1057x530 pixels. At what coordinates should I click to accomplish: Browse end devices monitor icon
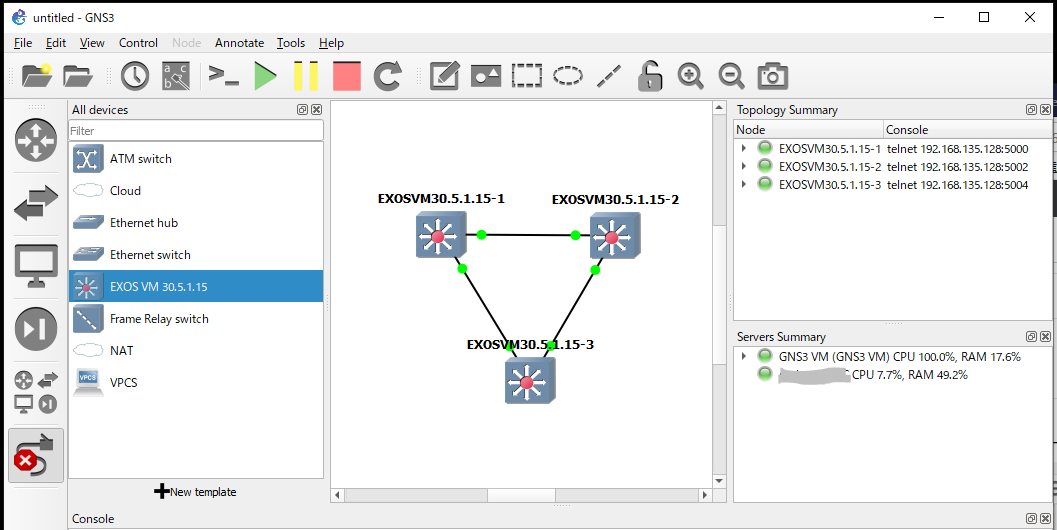[x=36, y=266]
